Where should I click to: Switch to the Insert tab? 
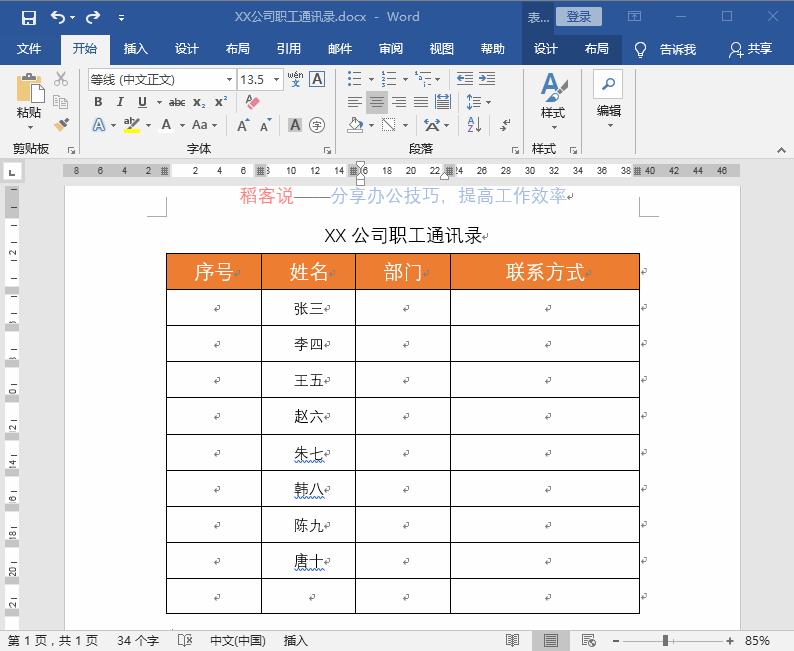click(136, 49)
